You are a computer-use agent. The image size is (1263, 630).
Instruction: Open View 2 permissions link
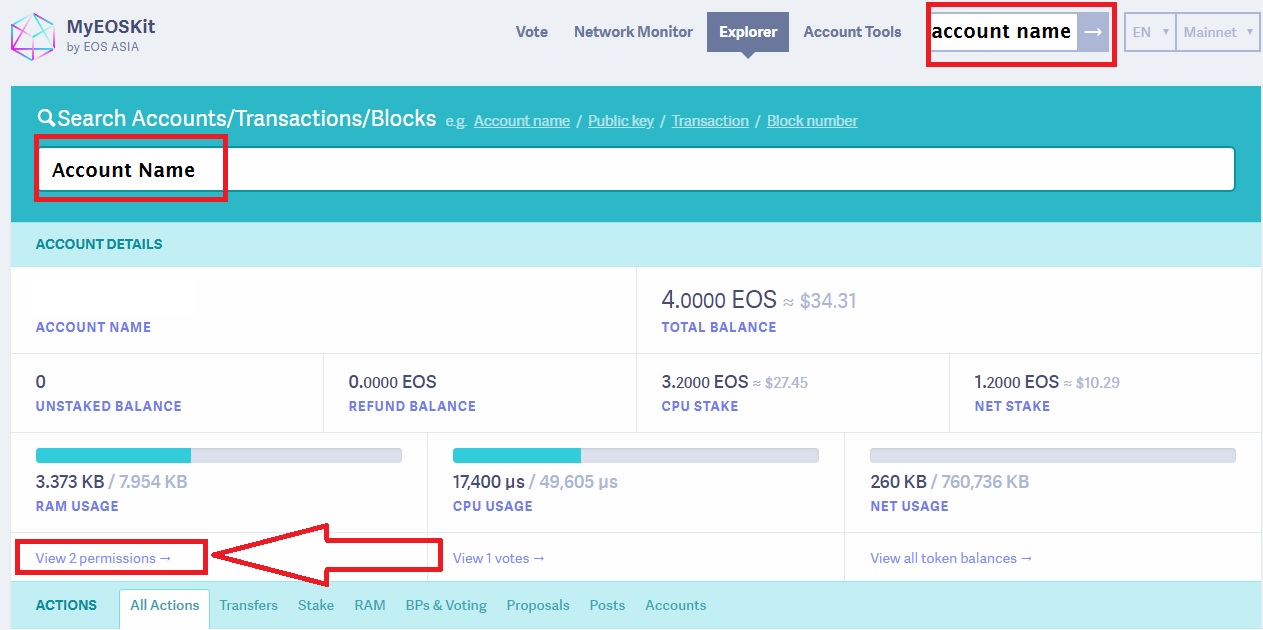point(104,558)
